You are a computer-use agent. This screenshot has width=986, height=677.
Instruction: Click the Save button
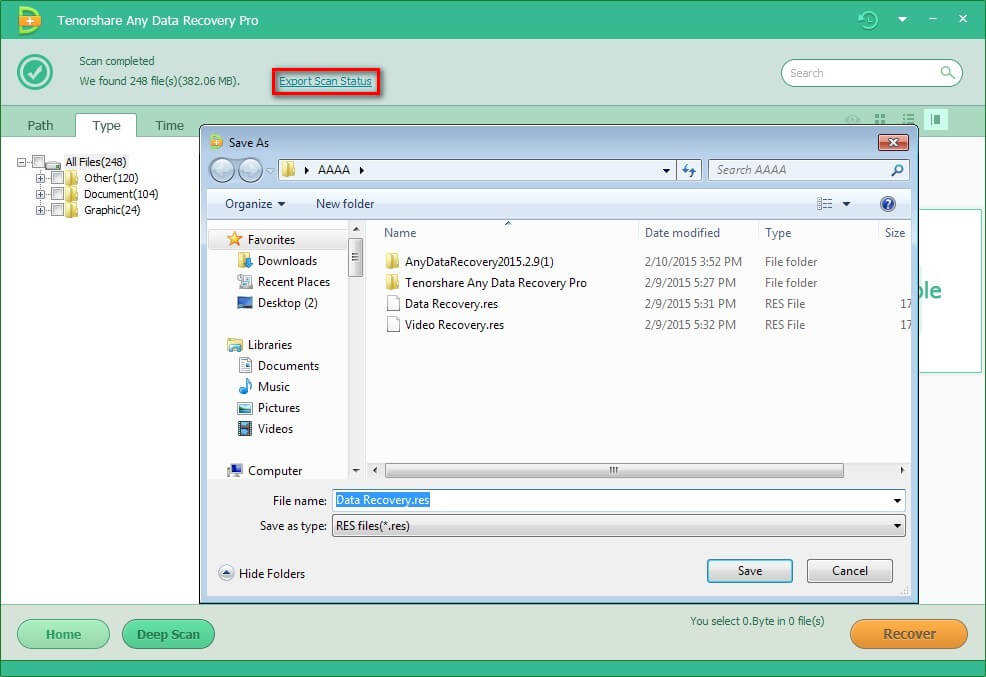pos(750,571)
